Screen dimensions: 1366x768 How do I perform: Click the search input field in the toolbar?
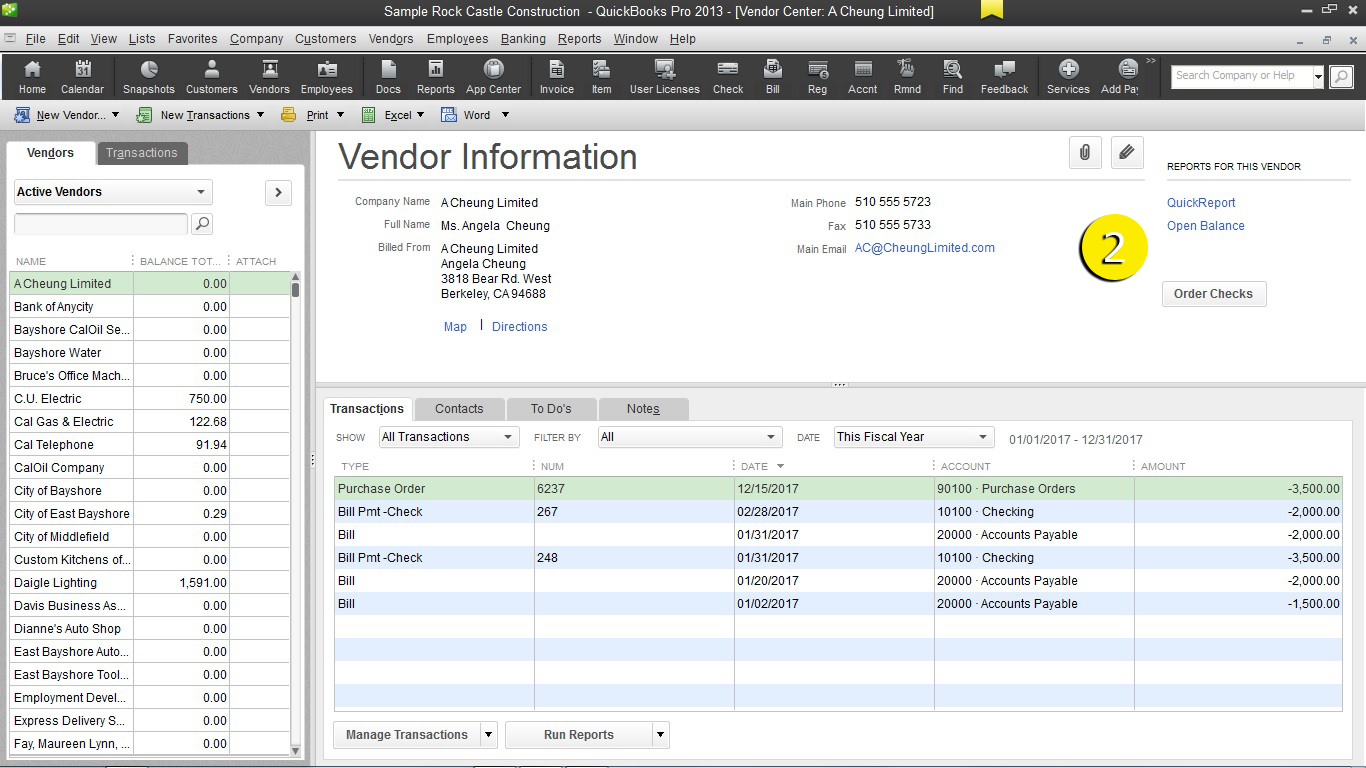click(x=1240, y=75)
